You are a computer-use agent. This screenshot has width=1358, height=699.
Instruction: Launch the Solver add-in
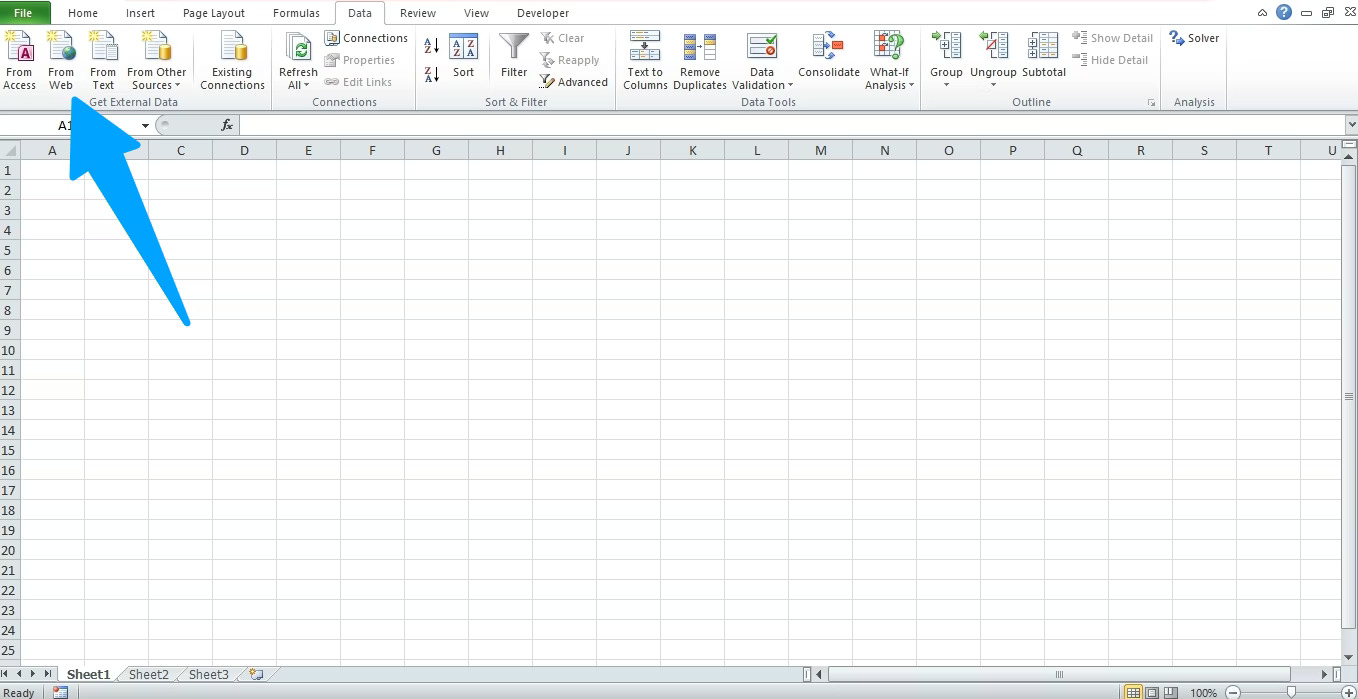click(x=1194, y=38)
